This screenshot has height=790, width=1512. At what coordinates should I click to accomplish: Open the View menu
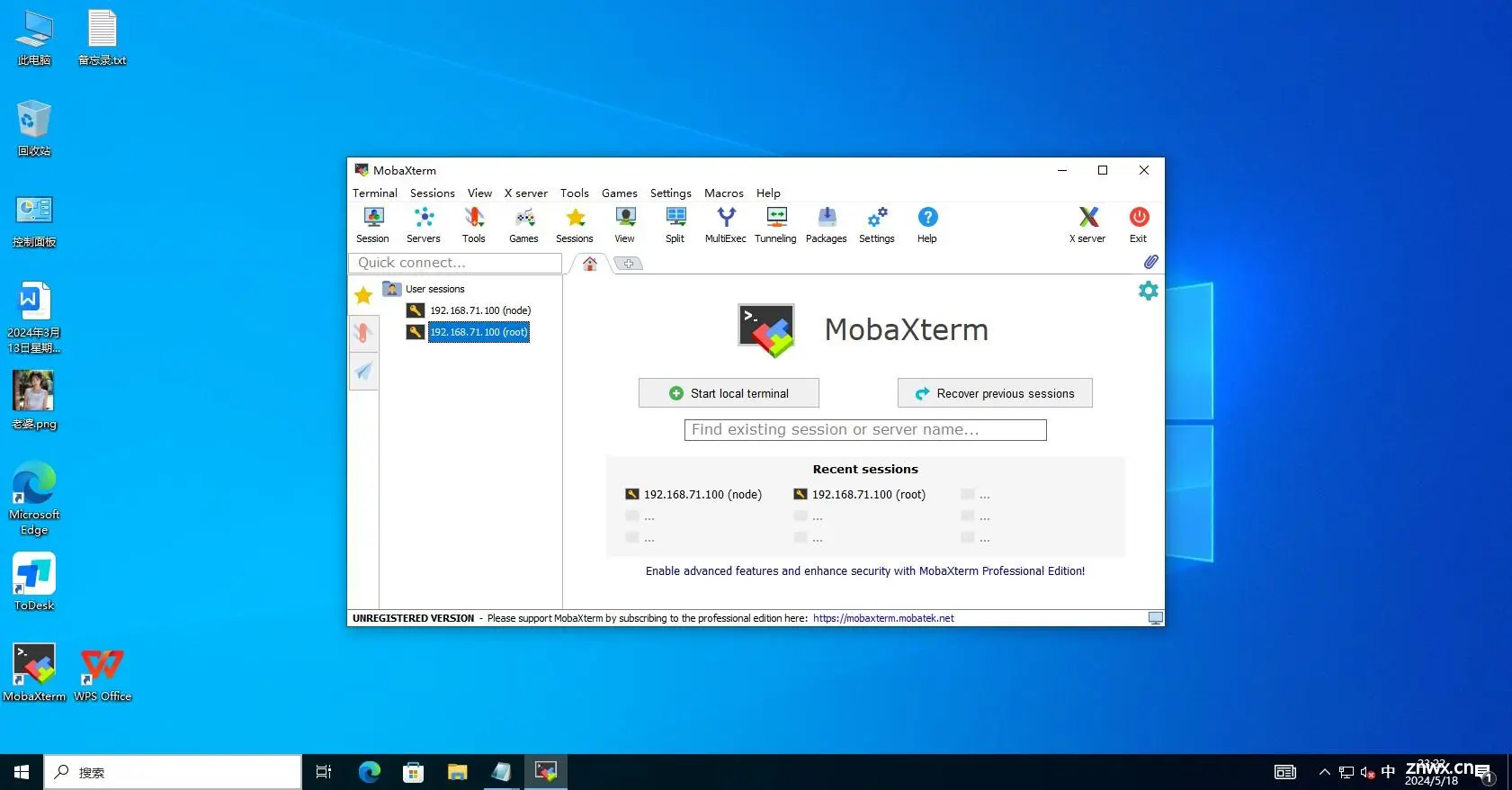point(480,193)
